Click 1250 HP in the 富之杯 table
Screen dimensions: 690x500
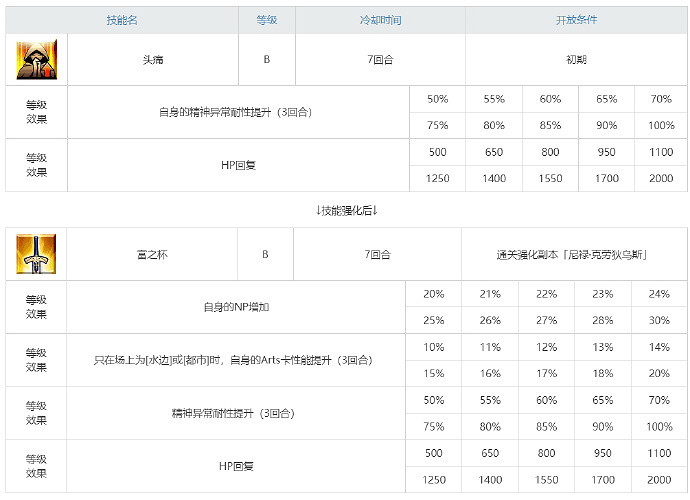point(434,480)
